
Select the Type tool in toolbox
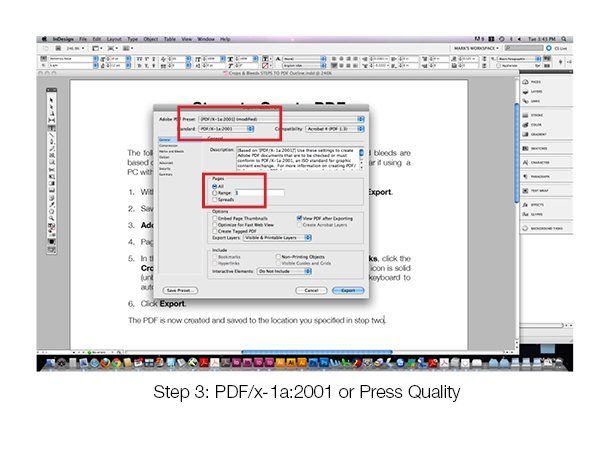52,128
